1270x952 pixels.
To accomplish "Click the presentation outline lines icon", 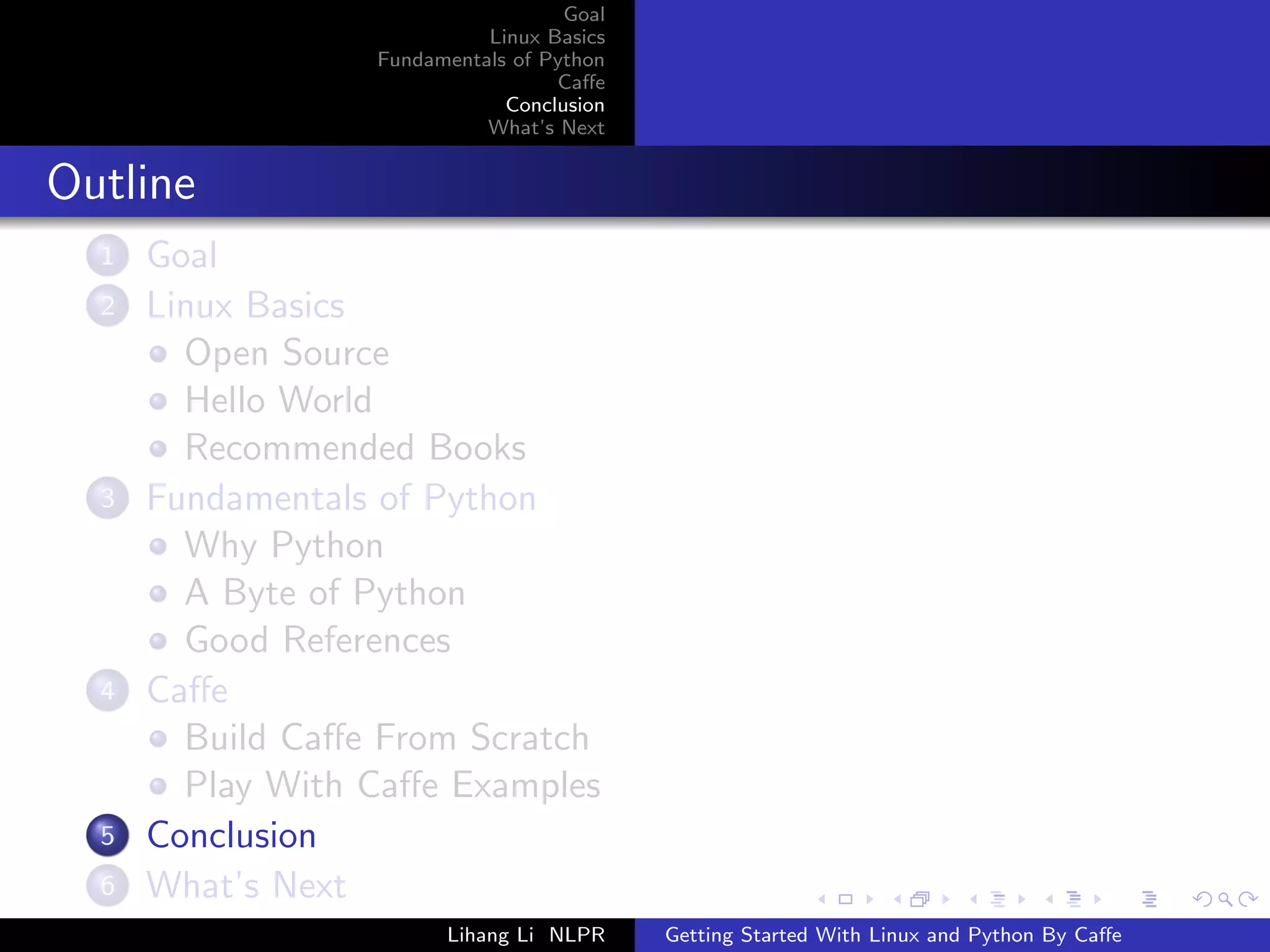I will pyautogui.click(x=1149, y=899).
